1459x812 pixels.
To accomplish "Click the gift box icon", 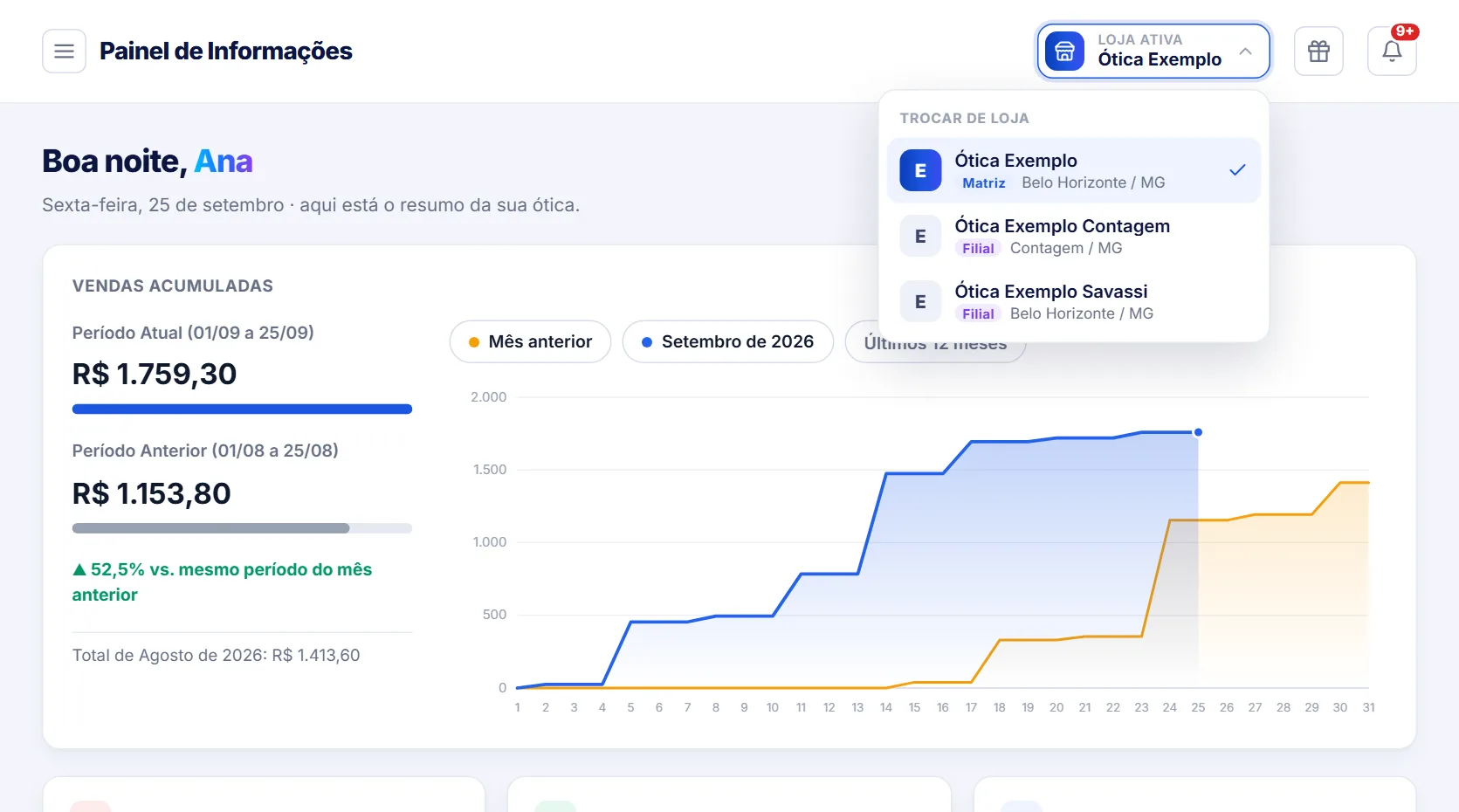I will pos(1318,52).
